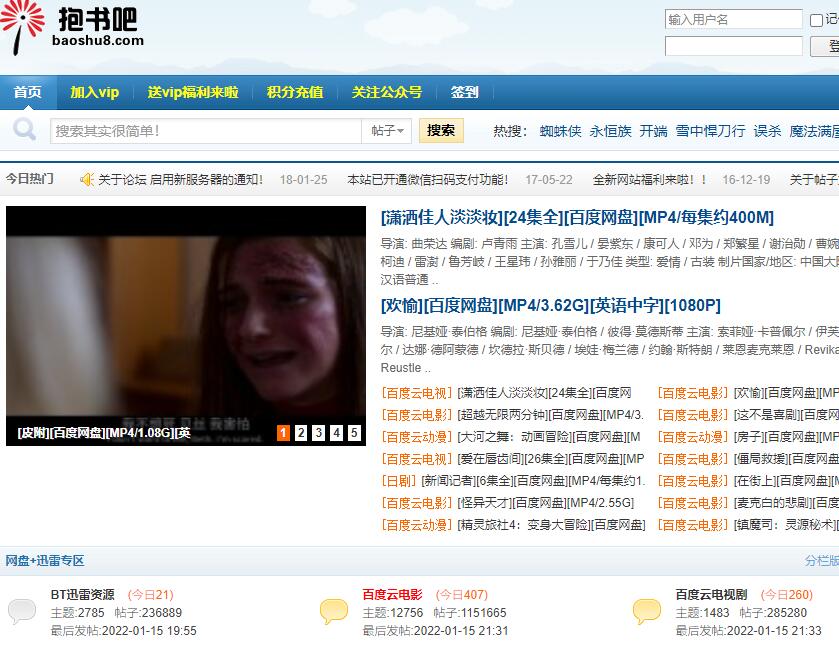Screen dimensions: 839x646
Task: Open the 潇洒佳人淡淡妆 headline link
Action: [577, 217]
